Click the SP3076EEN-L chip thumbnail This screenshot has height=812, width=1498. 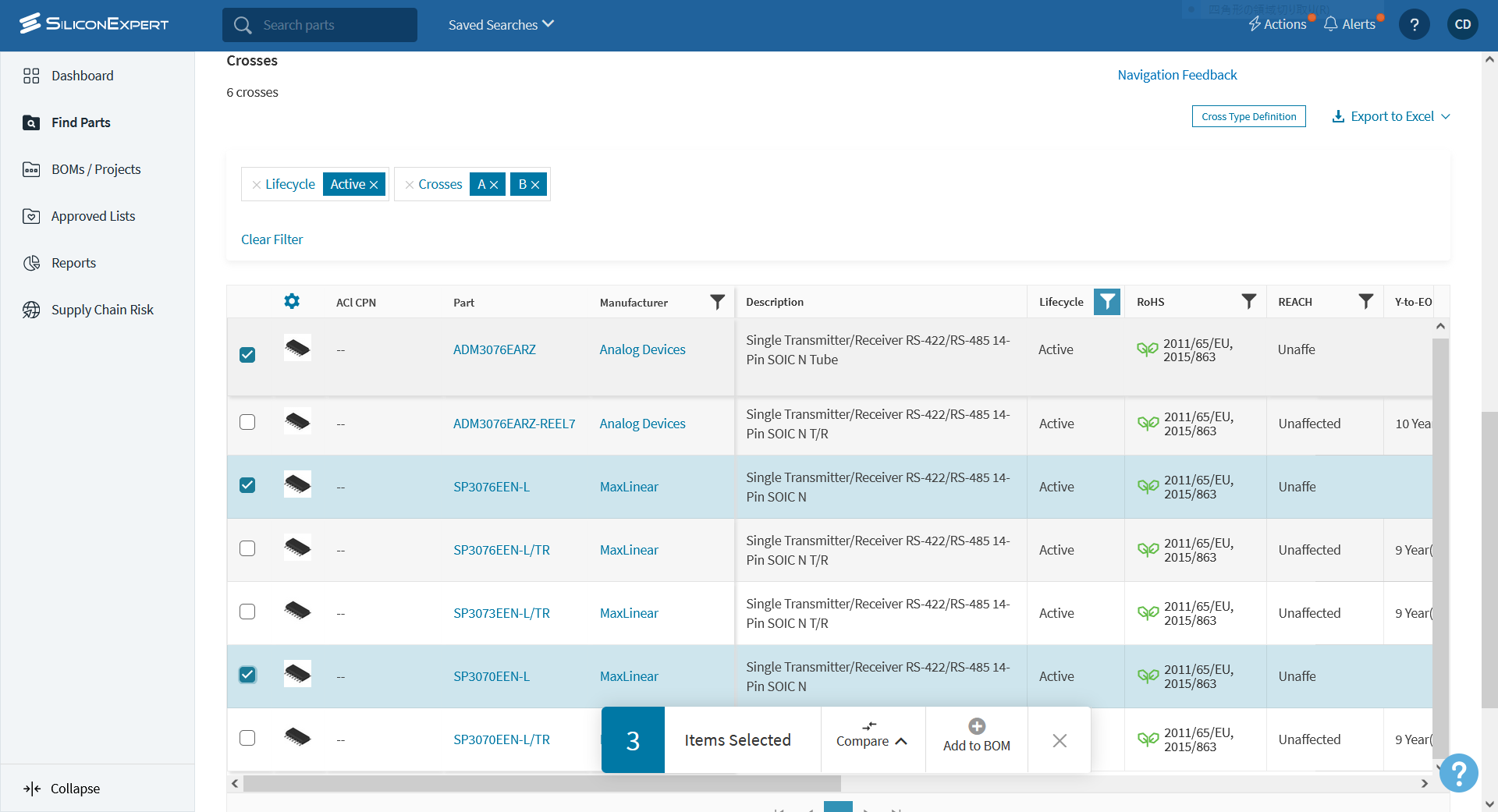point(297,484)
